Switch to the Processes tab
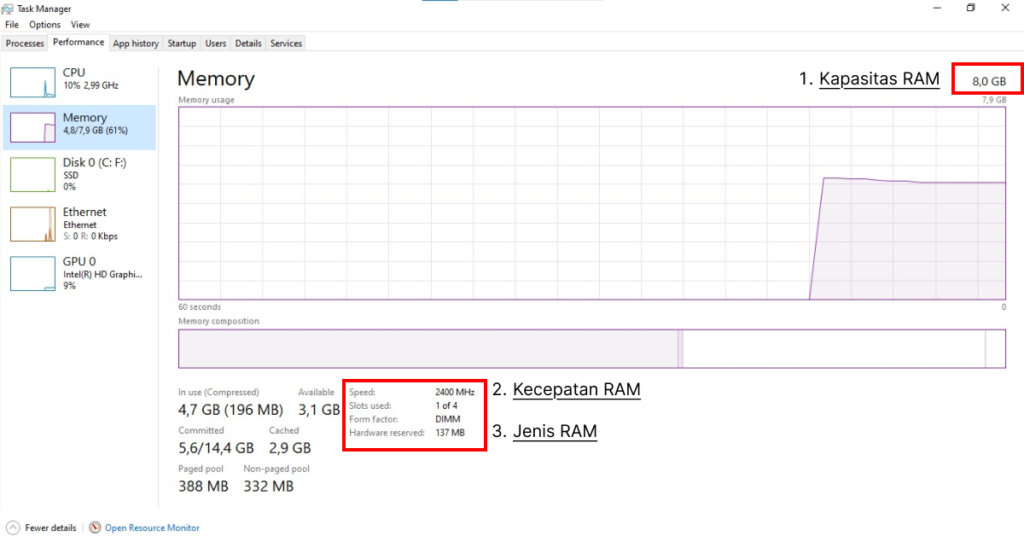The image size is (1024, 536). click(x=25, y=43)
